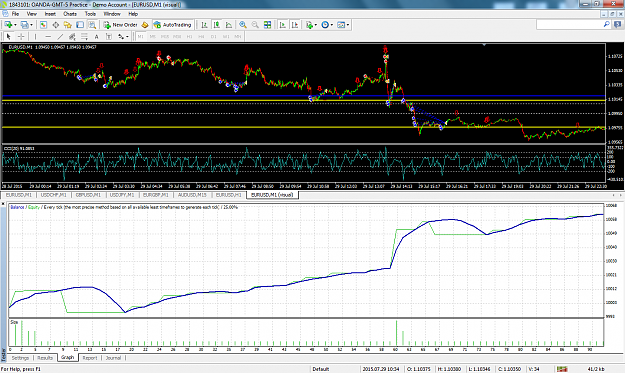Toggle Auto Scroll chart icon
Image resolution: width=625 pixels, height=373 pixels.
[x=283, y=25]
